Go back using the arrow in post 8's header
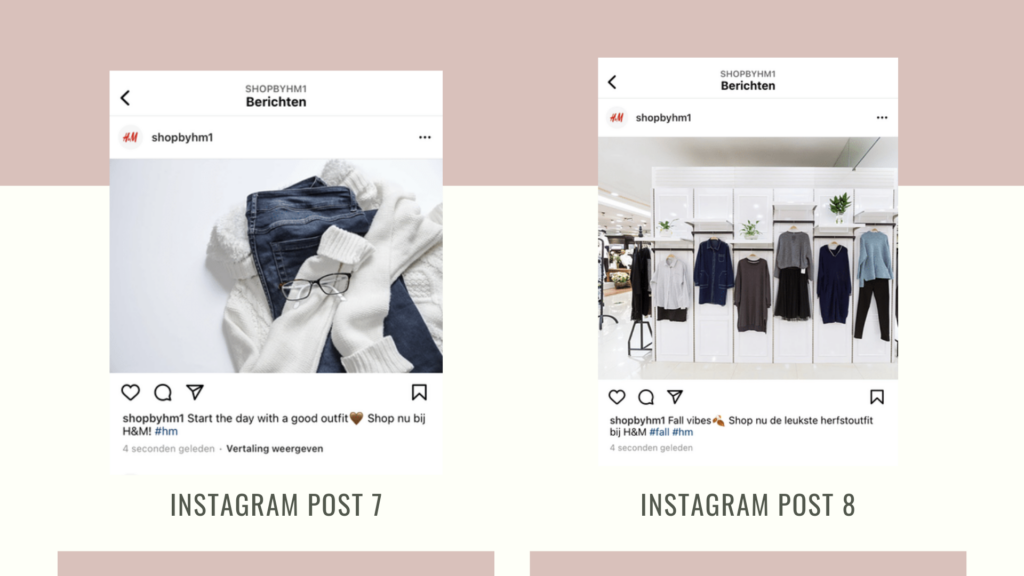This screenshot has height=576, width=1024. (x=612, y=82)
